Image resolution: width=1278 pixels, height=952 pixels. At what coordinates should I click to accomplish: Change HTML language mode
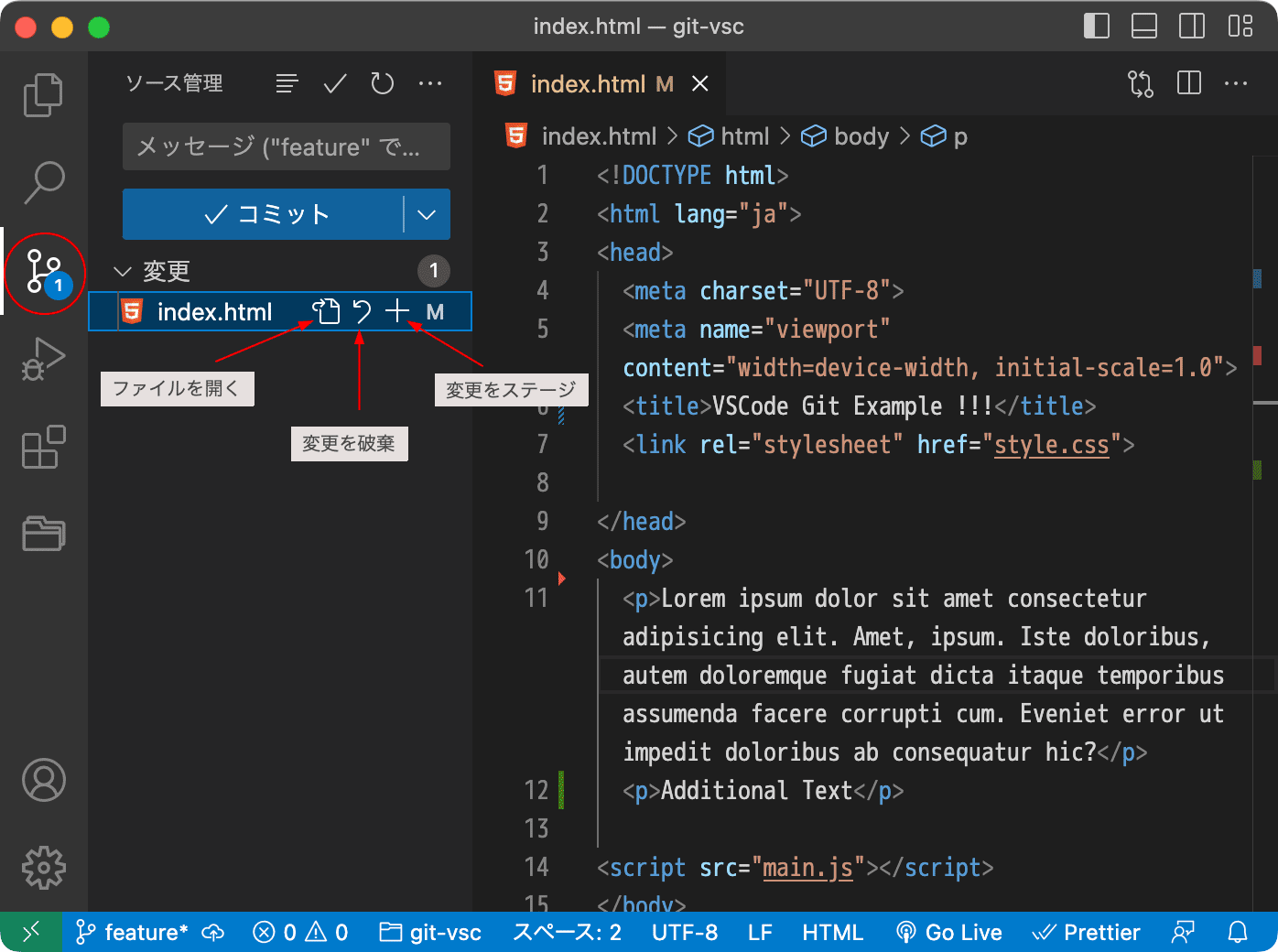(x=832, y=932)
